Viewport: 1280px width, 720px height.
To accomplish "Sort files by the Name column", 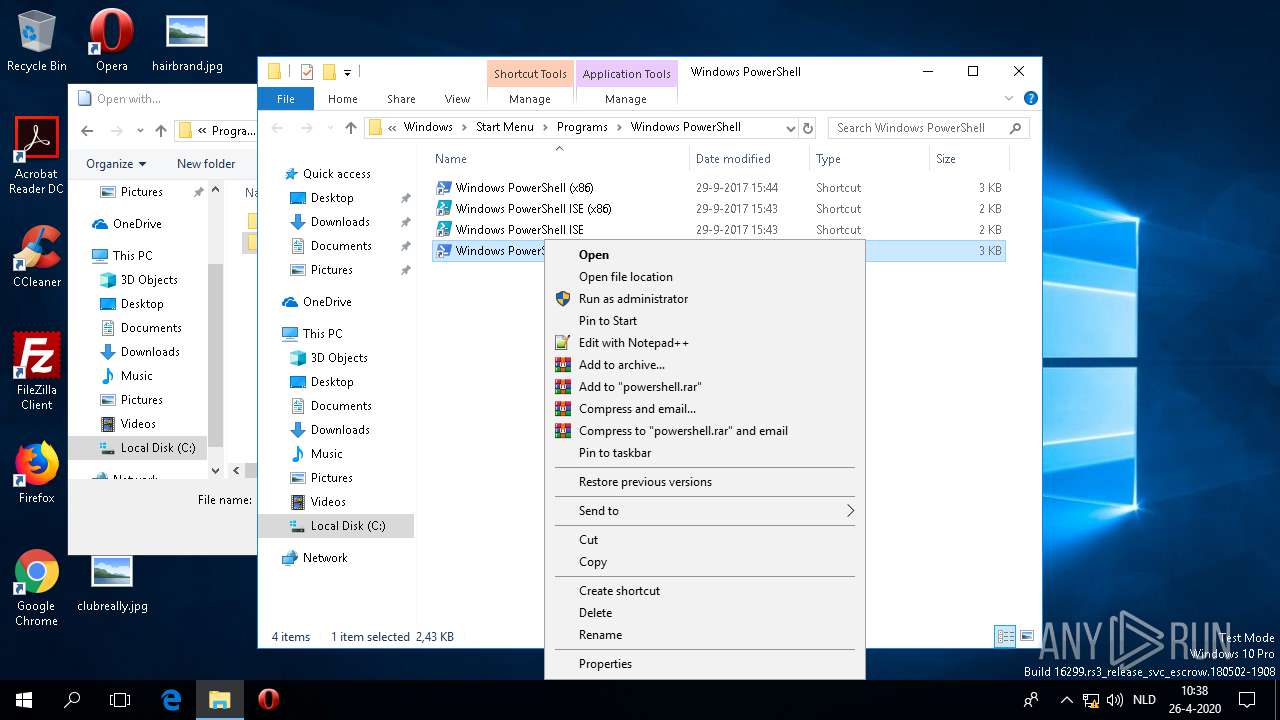I will [560, 159].
